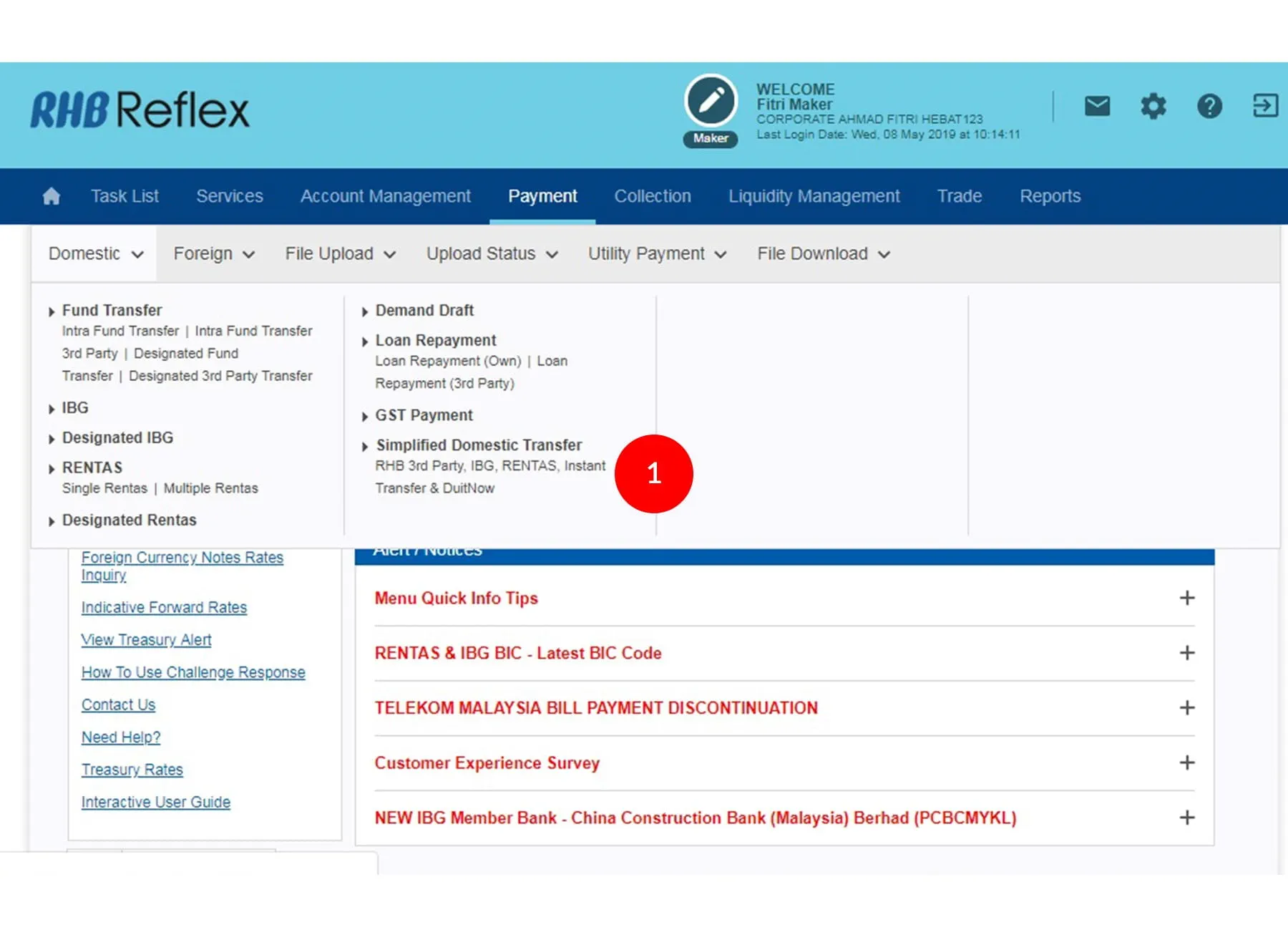Viewport: 1288px width, 945px height.
Task: Open settings via the gear icon
Action: coord(1153,106)
